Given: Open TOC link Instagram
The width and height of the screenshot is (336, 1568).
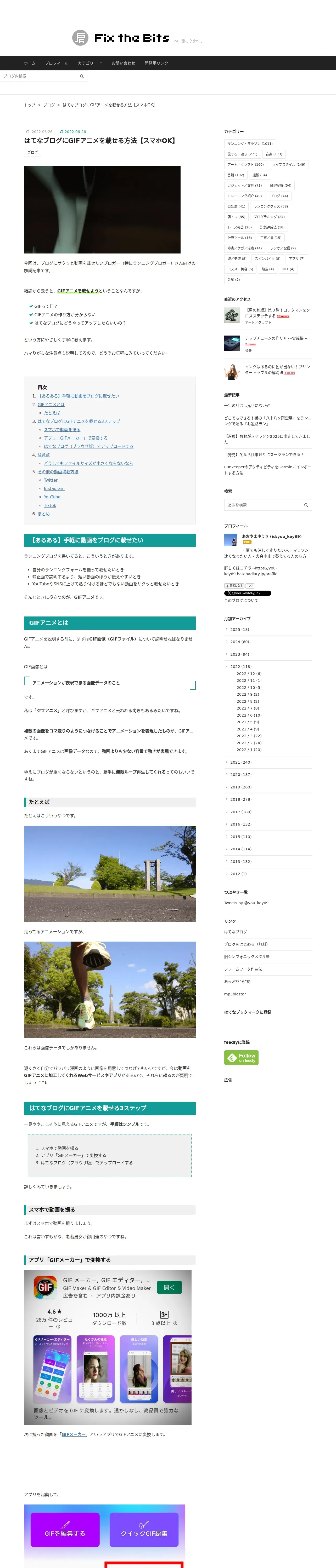Looking at the screenshot, I should point(54,488).
